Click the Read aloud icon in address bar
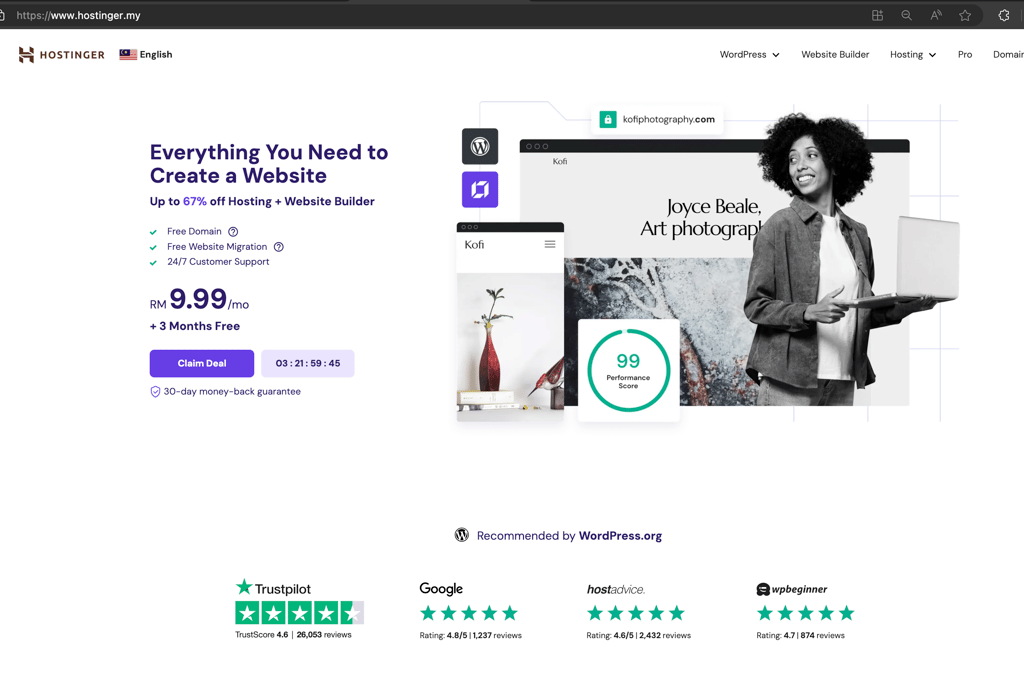Viewport: 1024px width, 679px height. [x=936, y=15]
